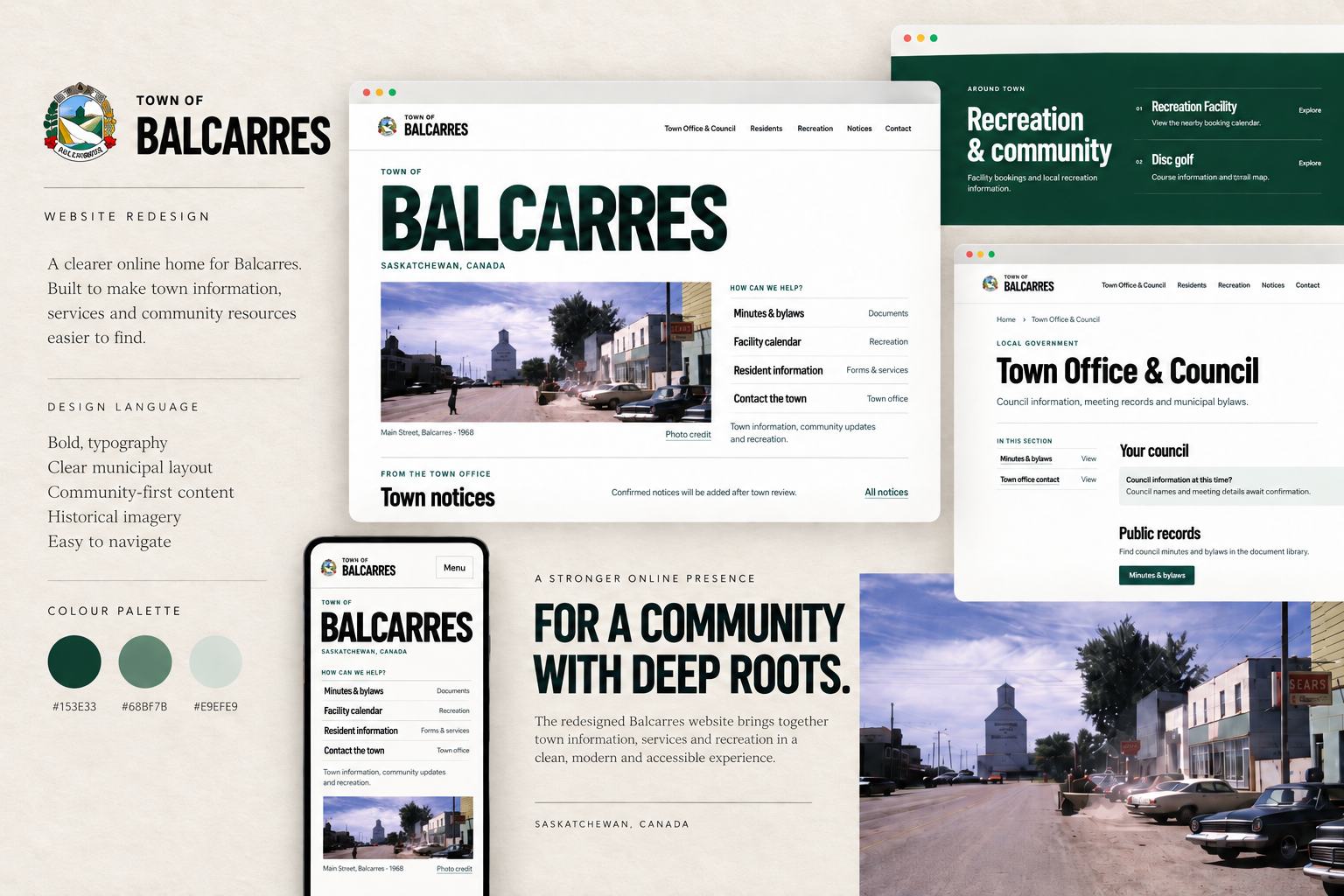Click the Town notices heading

[x=437, y=497]
